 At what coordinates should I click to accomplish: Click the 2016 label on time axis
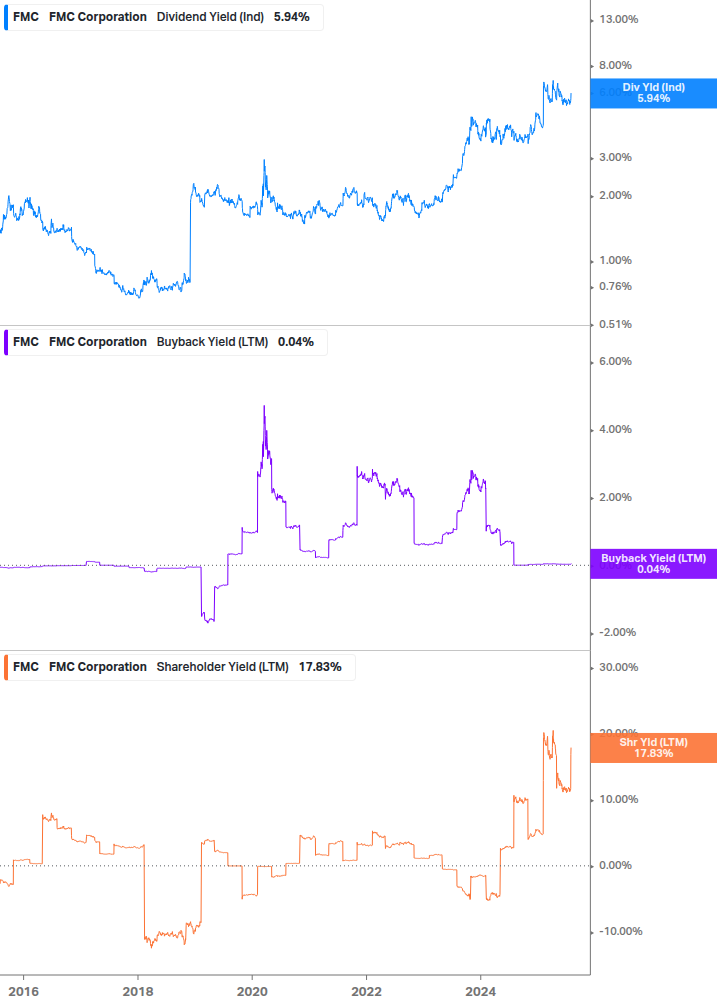(24, 992)
